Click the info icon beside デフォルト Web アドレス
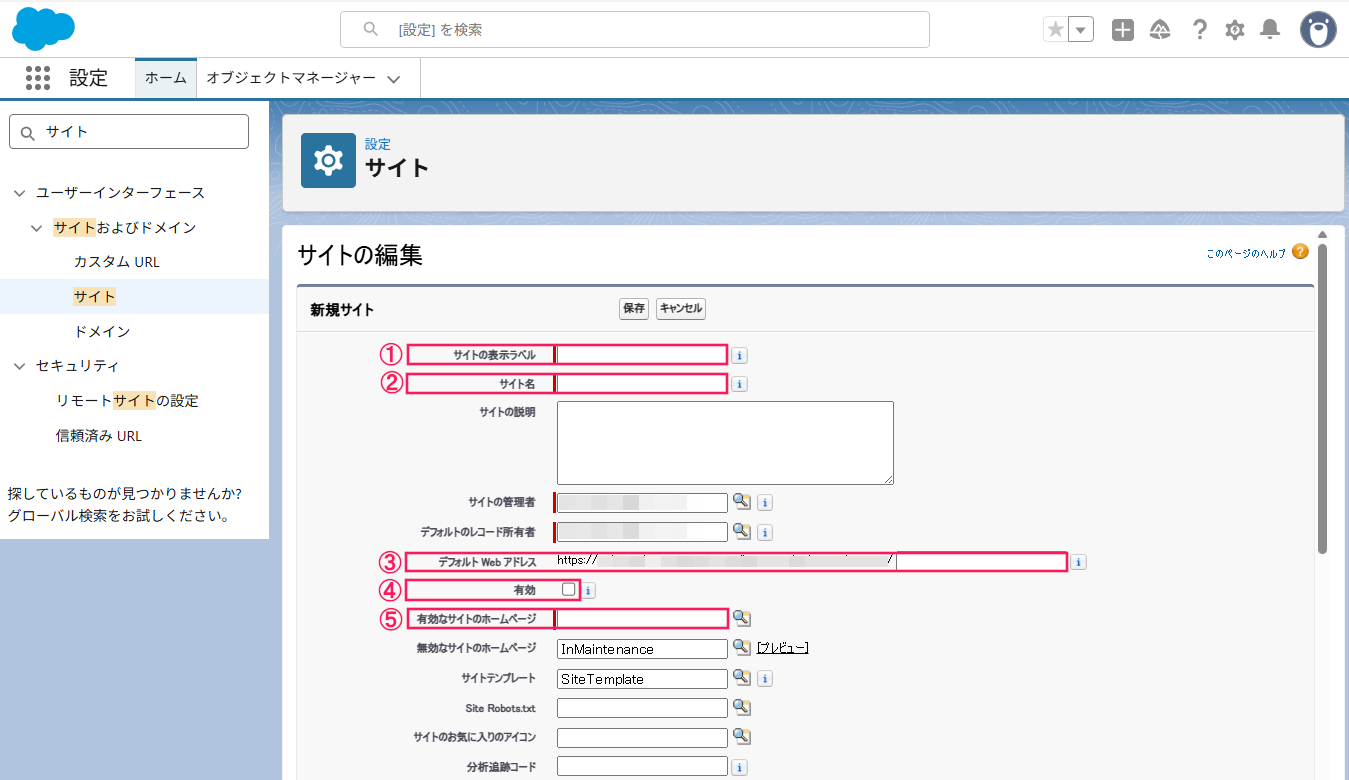Image resolution: width=1349 pixels, height=780 pixels. point(1078,562)
